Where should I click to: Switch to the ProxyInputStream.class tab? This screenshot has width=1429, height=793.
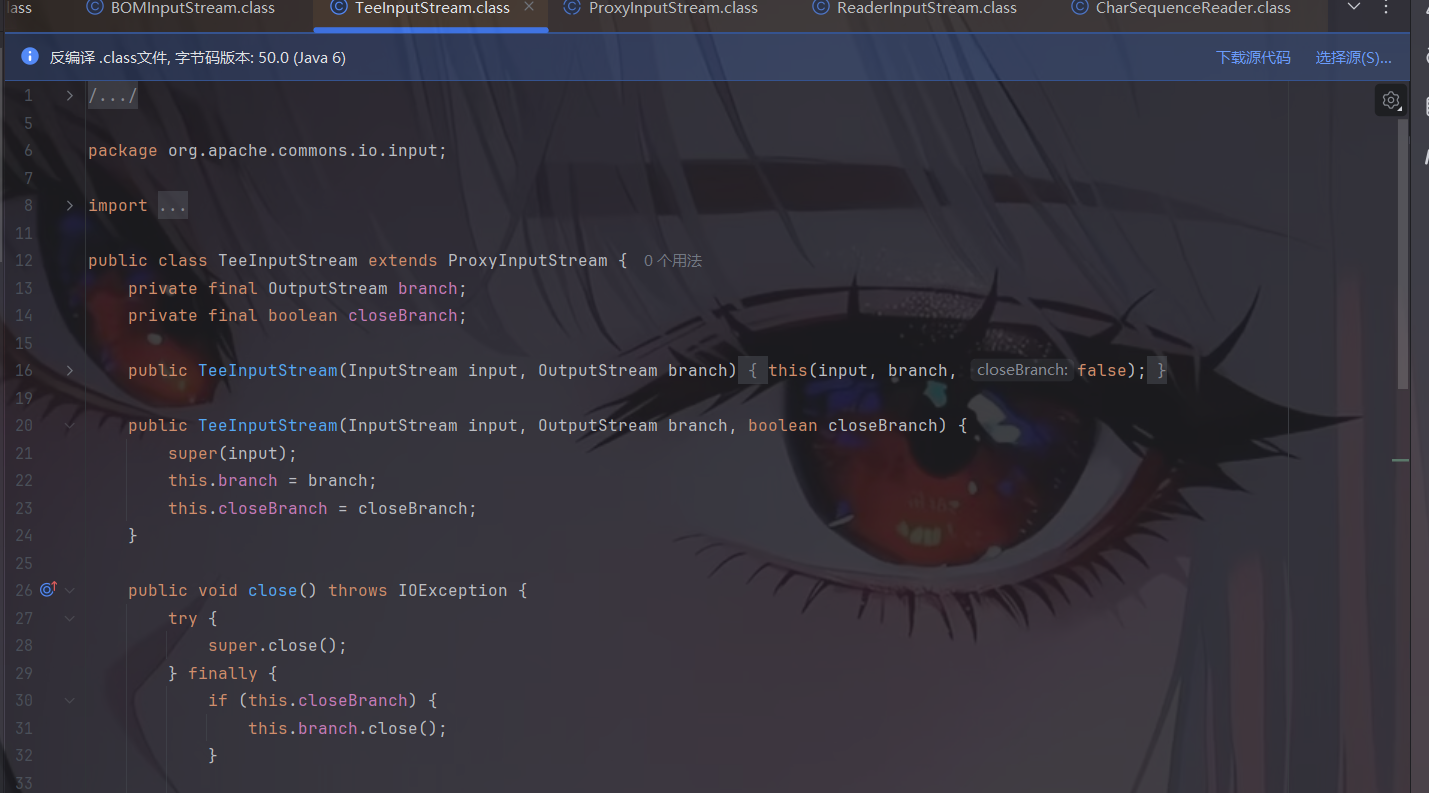[672, 8]
